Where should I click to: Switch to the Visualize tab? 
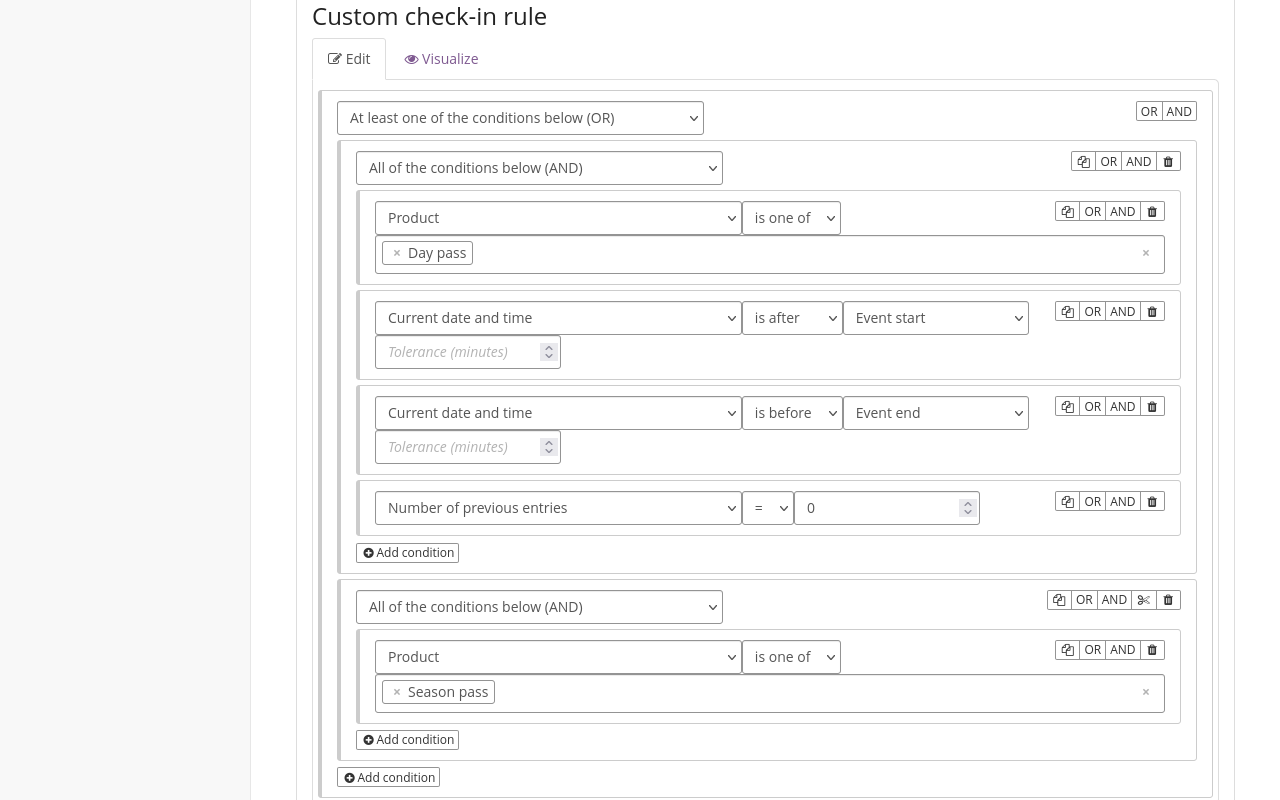pyautogui.click(x=441, y=59)
